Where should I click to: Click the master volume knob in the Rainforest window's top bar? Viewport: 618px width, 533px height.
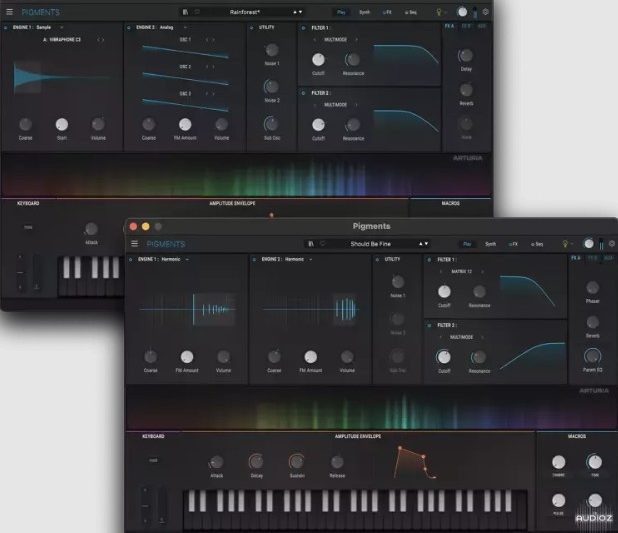[462, 12]
